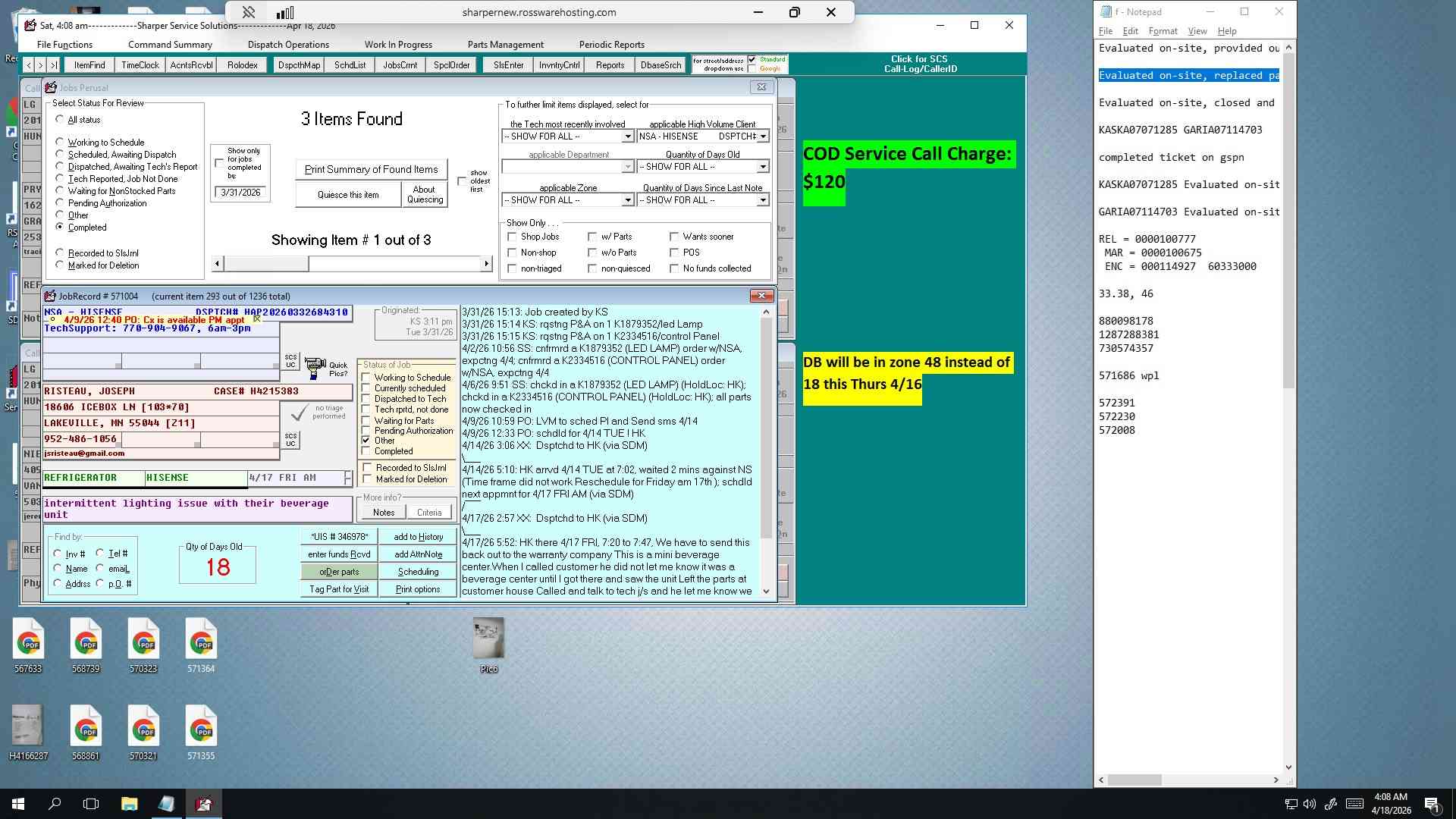Screen dimensions: 1456x819
Task: Open File Explorer from the taskbar
Action: pyautogui.click(x=129, y=804)
